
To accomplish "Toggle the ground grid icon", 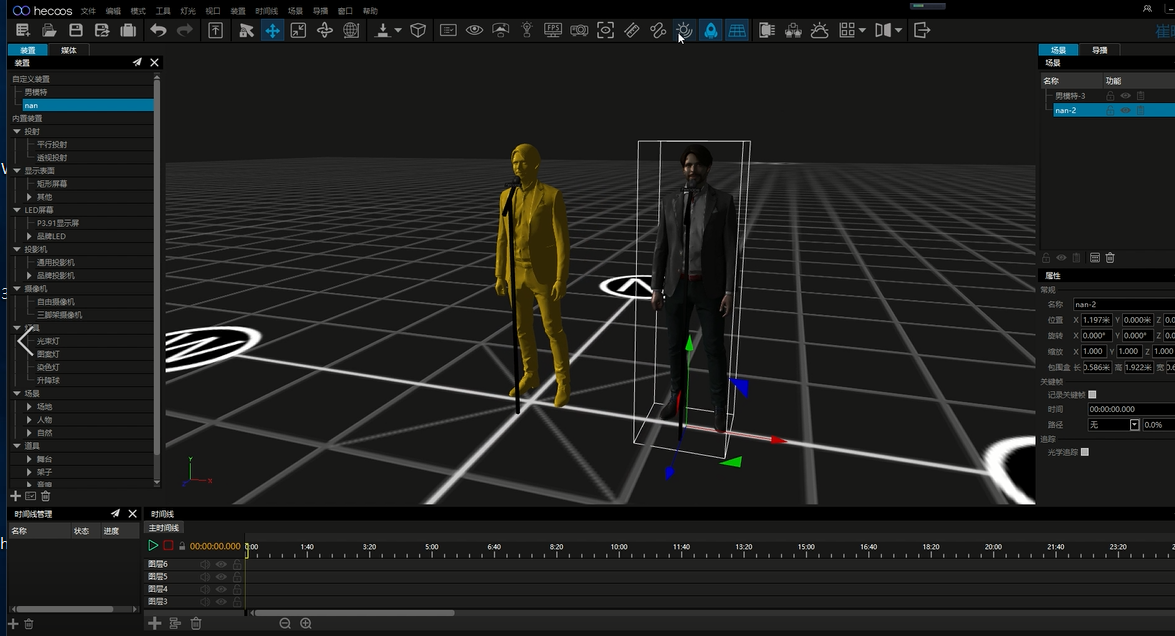I will 737,30.
